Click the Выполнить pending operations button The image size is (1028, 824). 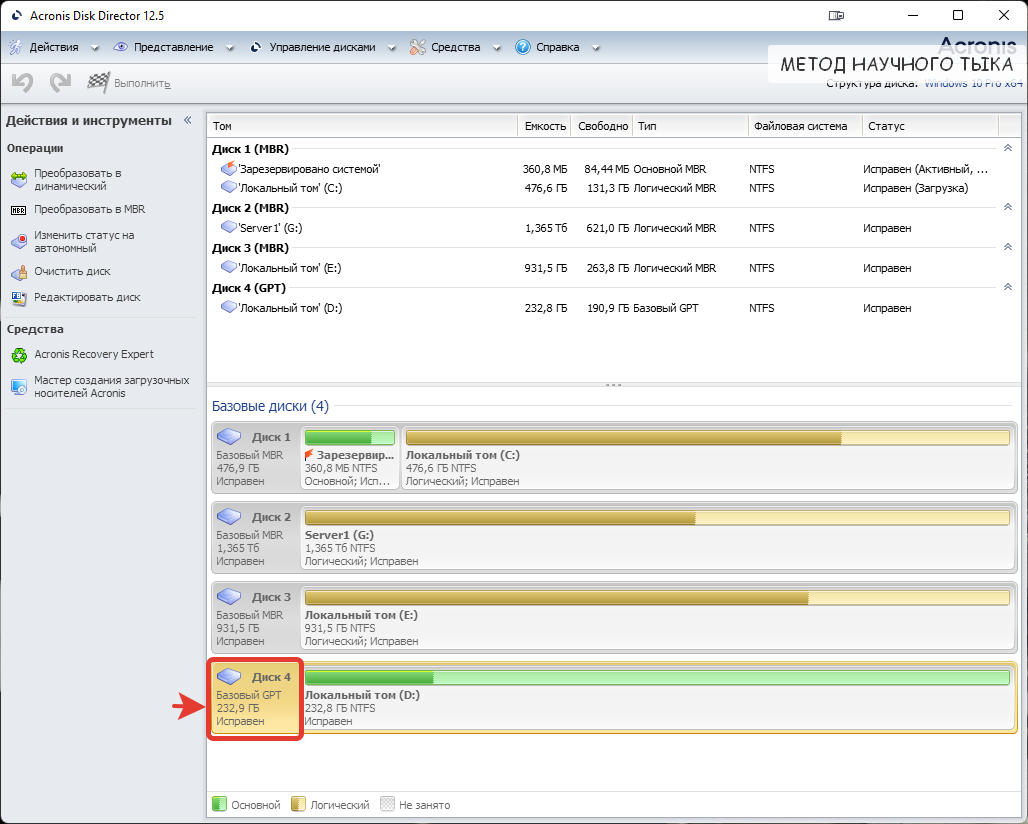coord(129,83)
